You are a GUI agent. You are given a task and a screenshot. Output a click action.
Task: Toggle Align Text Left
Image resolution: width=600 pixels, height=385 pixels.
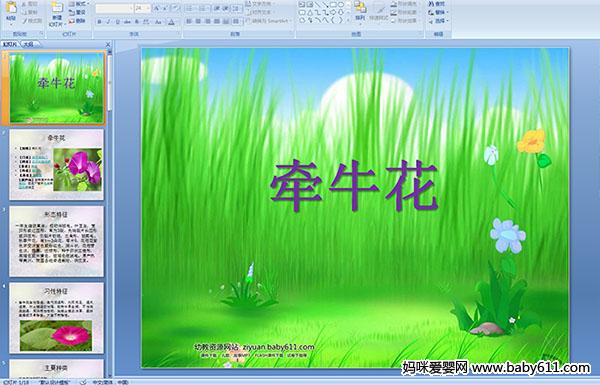pyautogui.click(x=189, y=22)
